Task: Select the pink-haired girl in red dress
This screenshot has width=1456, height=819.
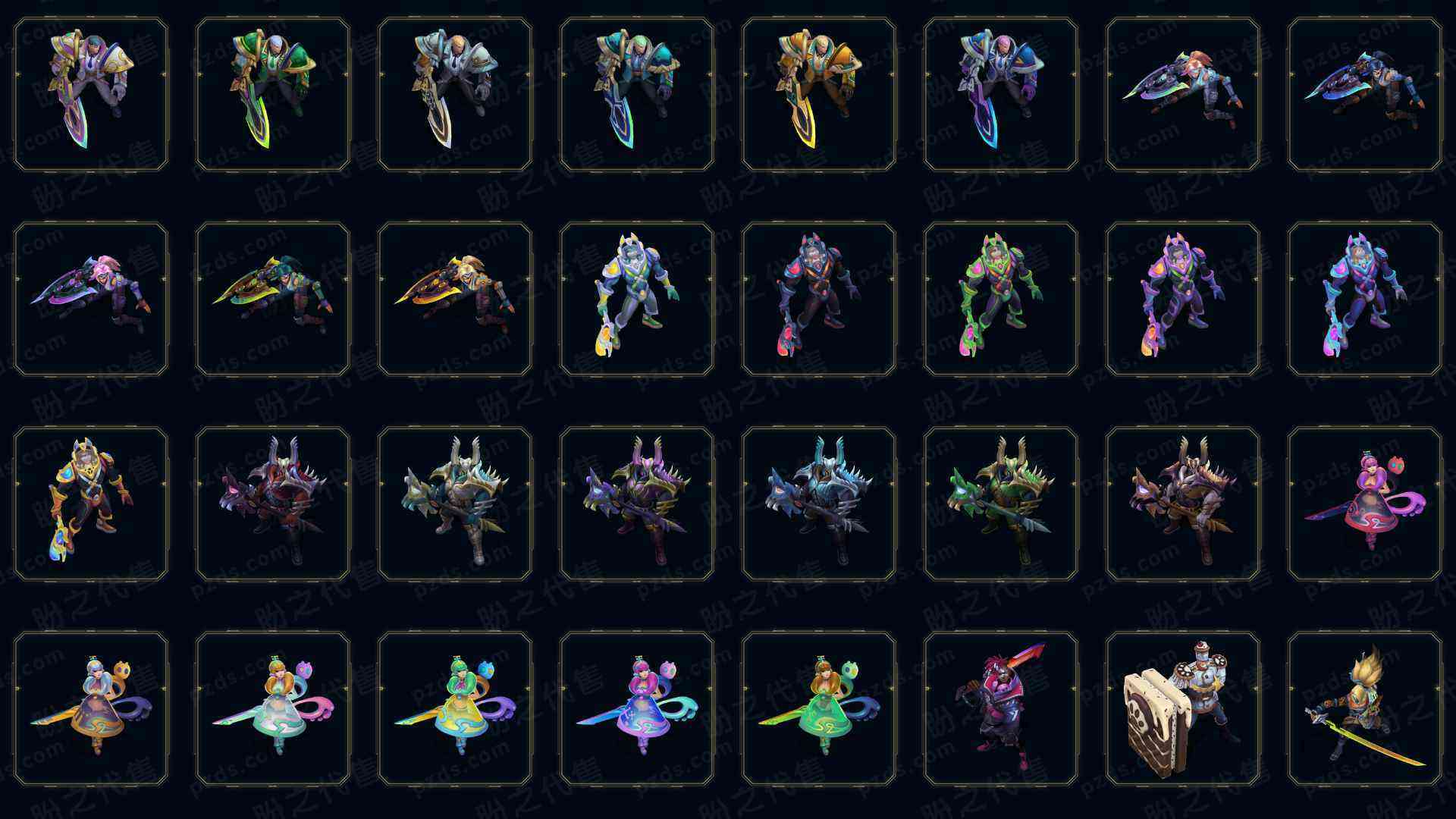Action: point(1365,504)
